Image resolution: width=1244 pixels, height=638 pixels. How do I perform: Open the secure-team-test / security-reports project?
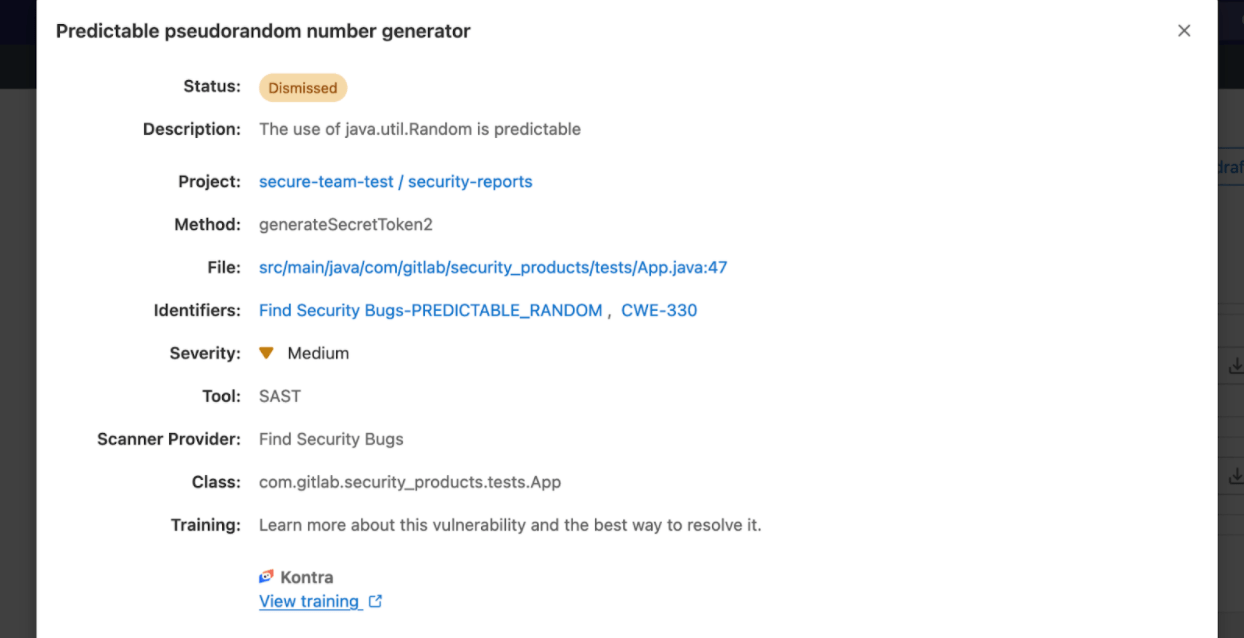(396, 181)
